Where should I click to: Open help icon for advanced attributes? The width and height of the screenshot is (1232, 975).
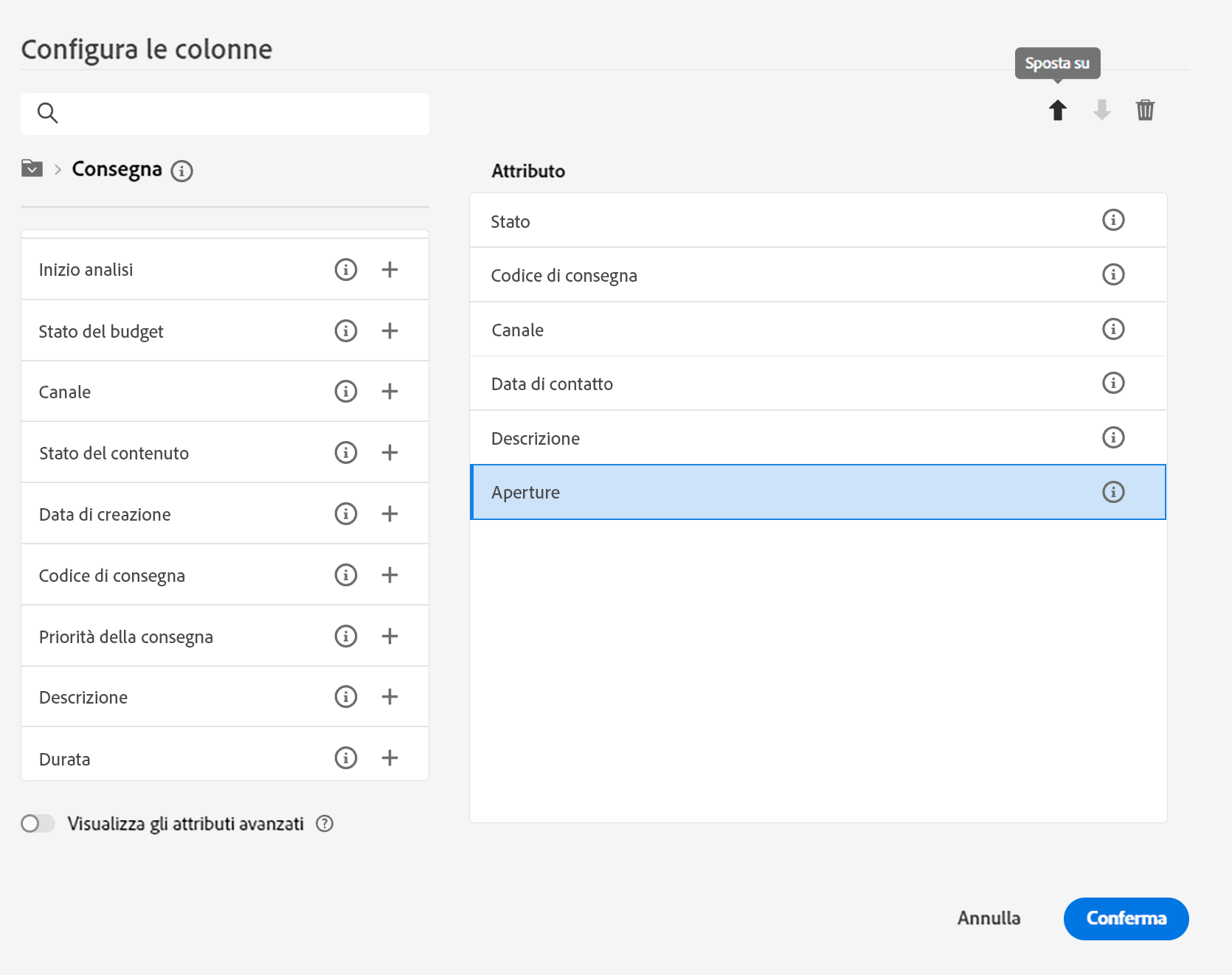tap(325, 824)
